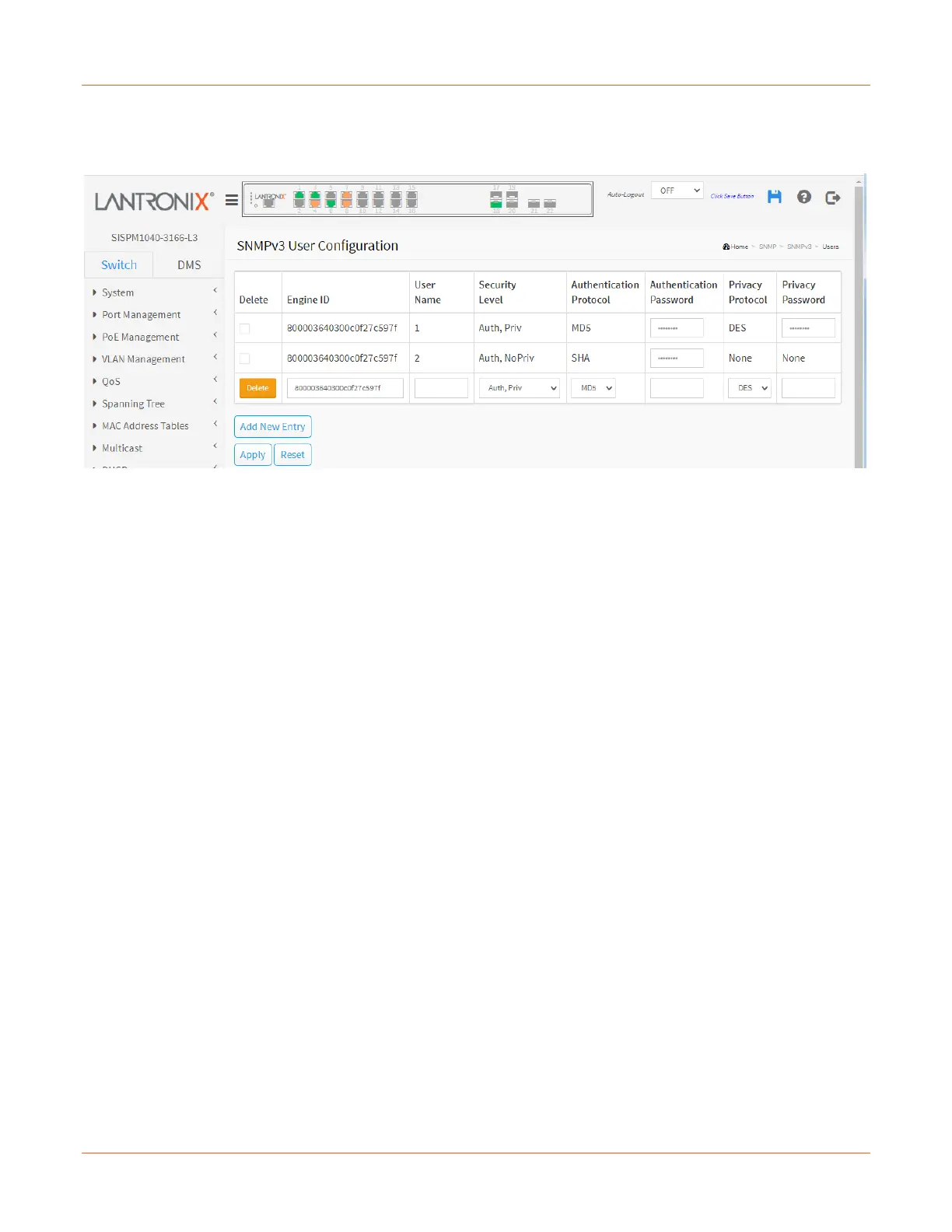Click the console port on the switch panel
The width and height of the screenshot is (952, 1232).
[268, 203]
